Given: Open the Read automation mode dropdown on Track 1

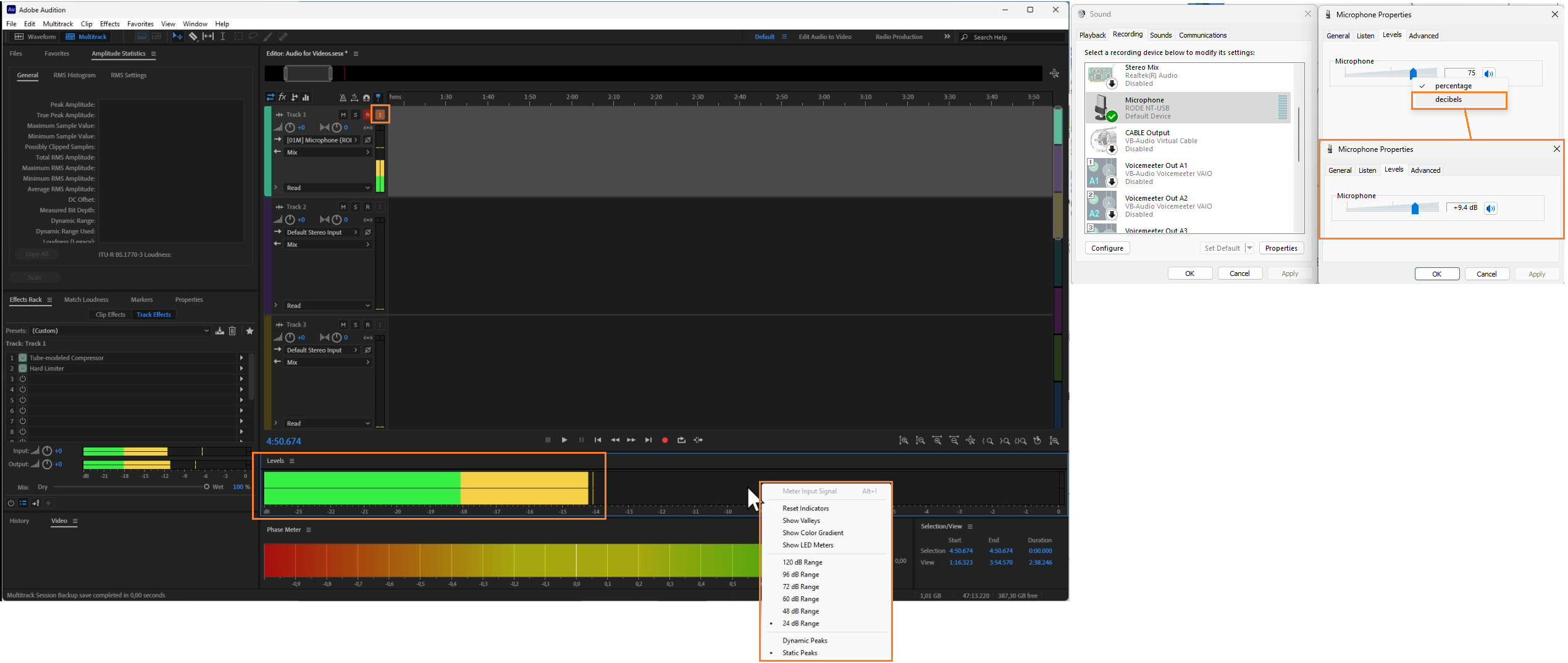Looking at the screenshot, I should tap(327, 187).
